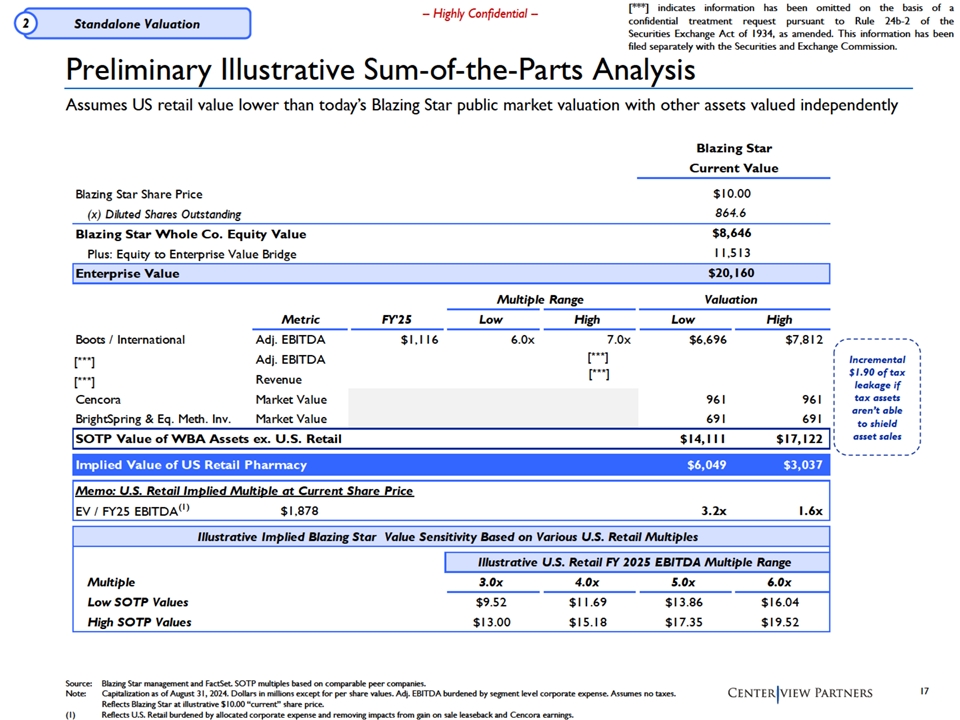960x720 pixels.
Task: Select the Centerview Partners logo
Action: (800, 693)
